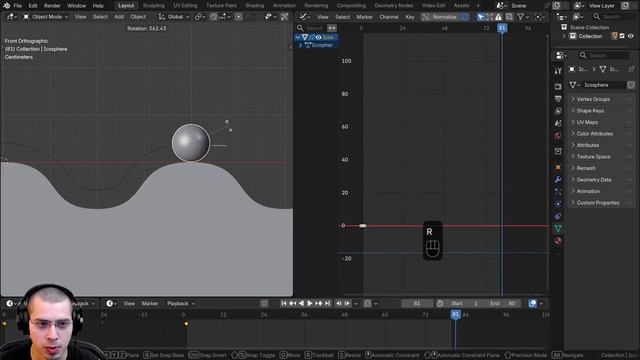
Task: Open the outliner display mode dropdown
Action: click(x=578, y=17)
